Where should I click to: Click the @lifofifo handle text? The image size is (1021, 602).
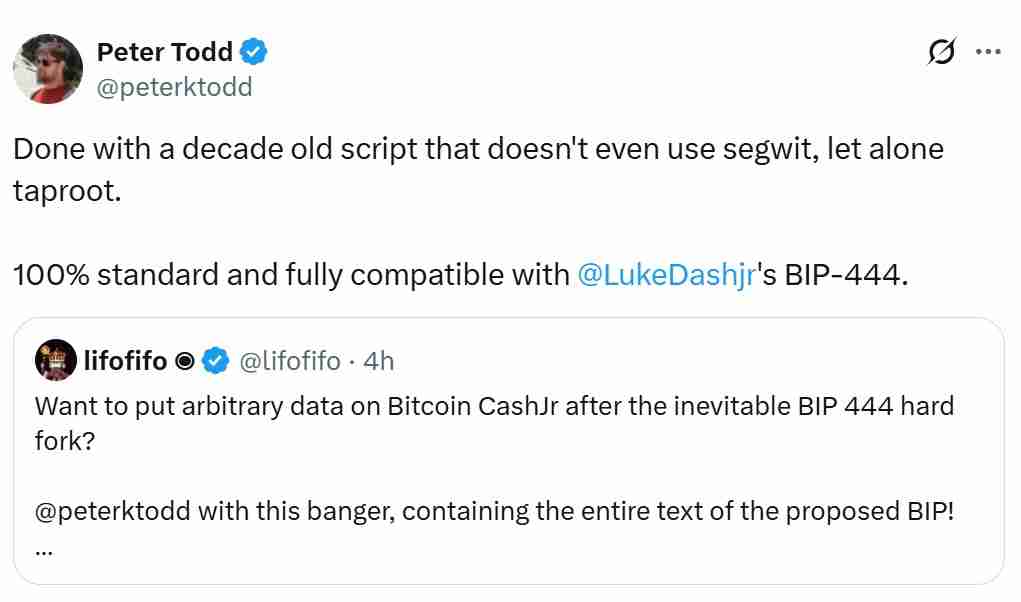coord(289,361)
